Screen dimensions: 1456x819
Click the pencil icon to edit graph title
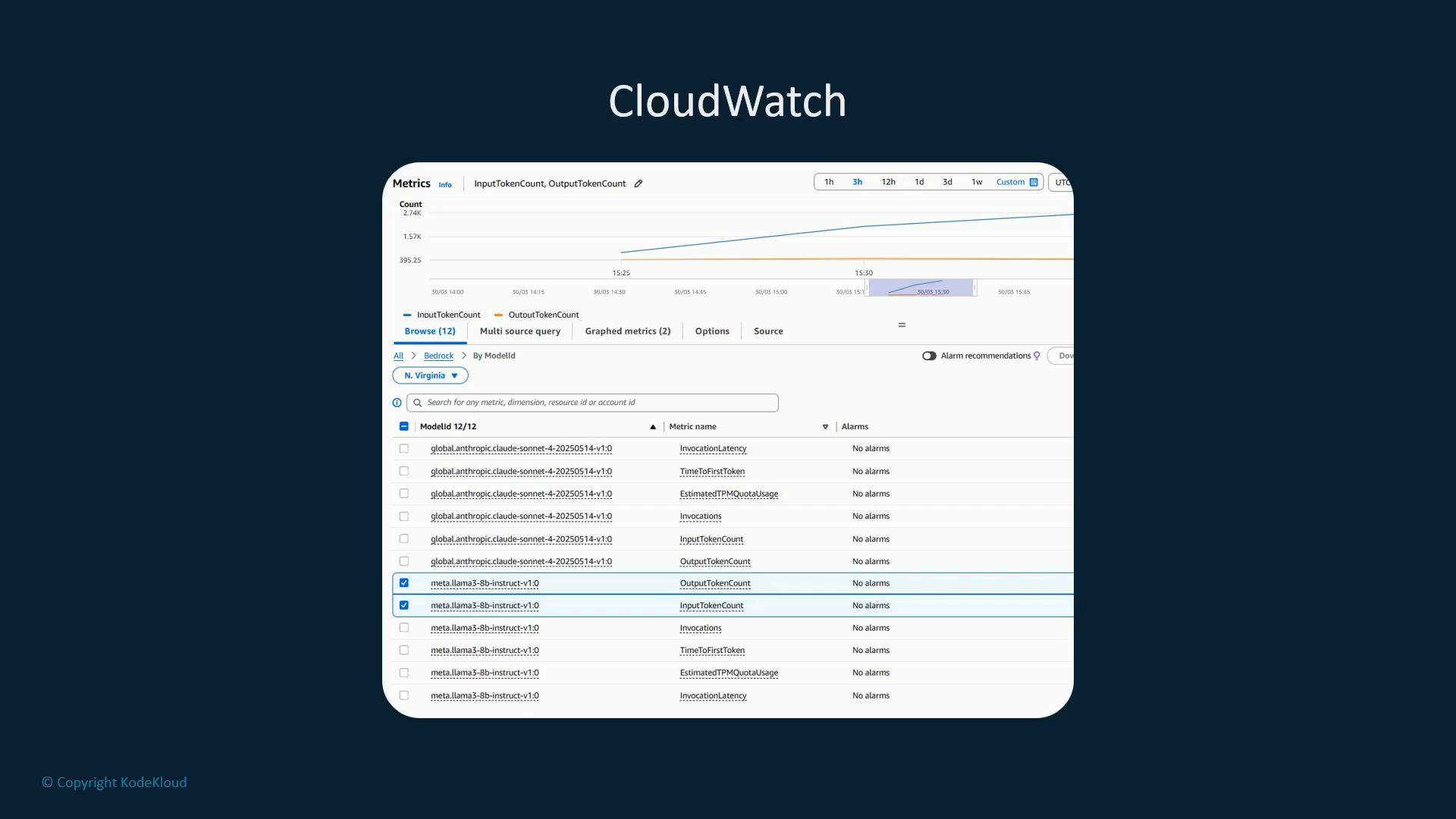(x=639, y=184)
